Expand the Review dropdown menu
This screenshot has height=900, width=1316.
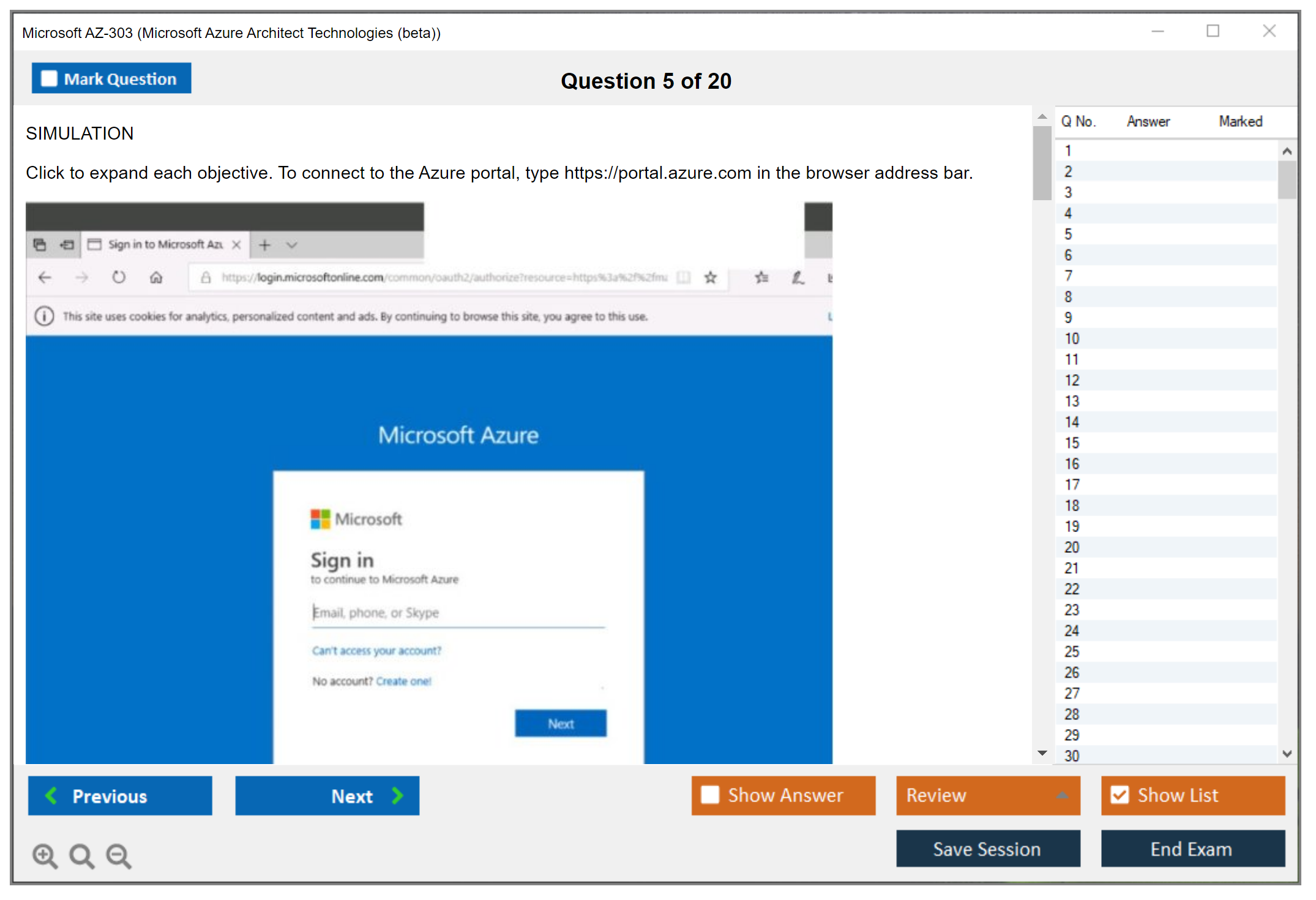1062,795
